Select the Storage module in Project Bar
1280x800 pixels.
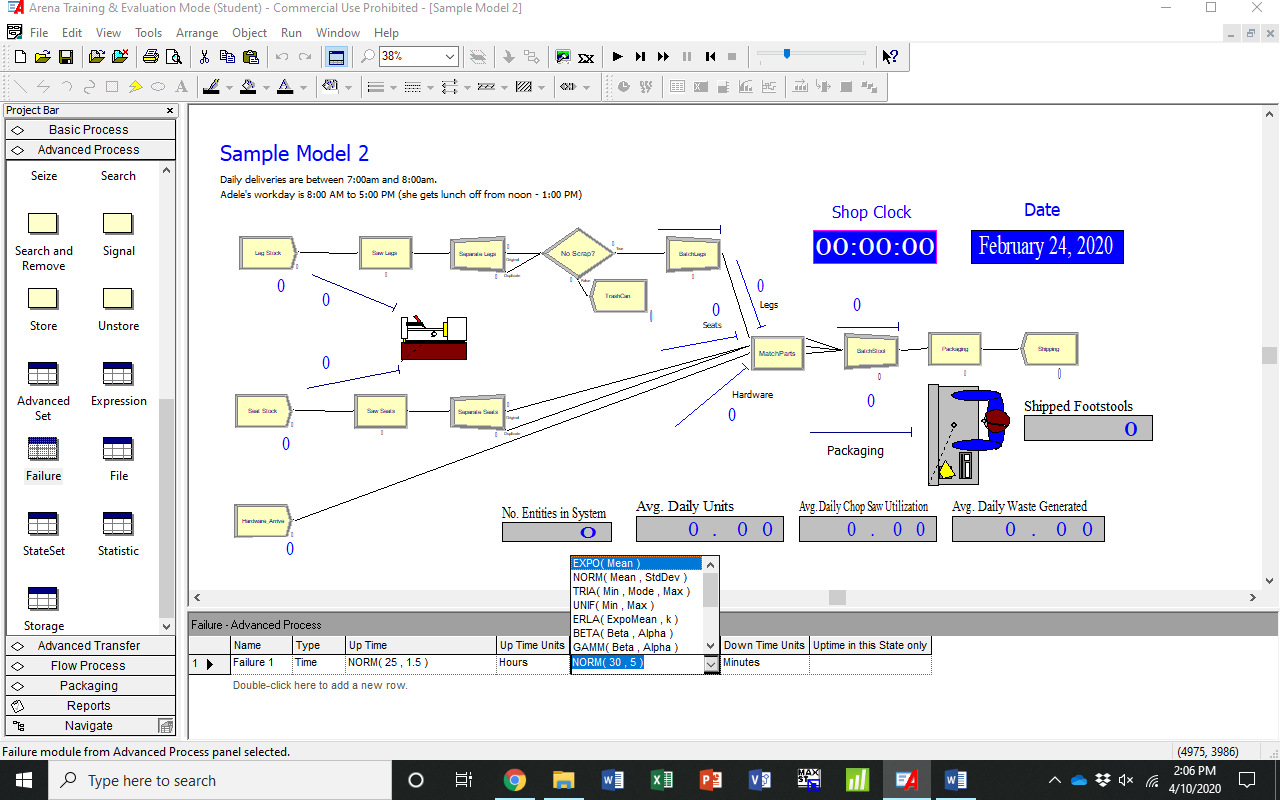tap(43, 599)
